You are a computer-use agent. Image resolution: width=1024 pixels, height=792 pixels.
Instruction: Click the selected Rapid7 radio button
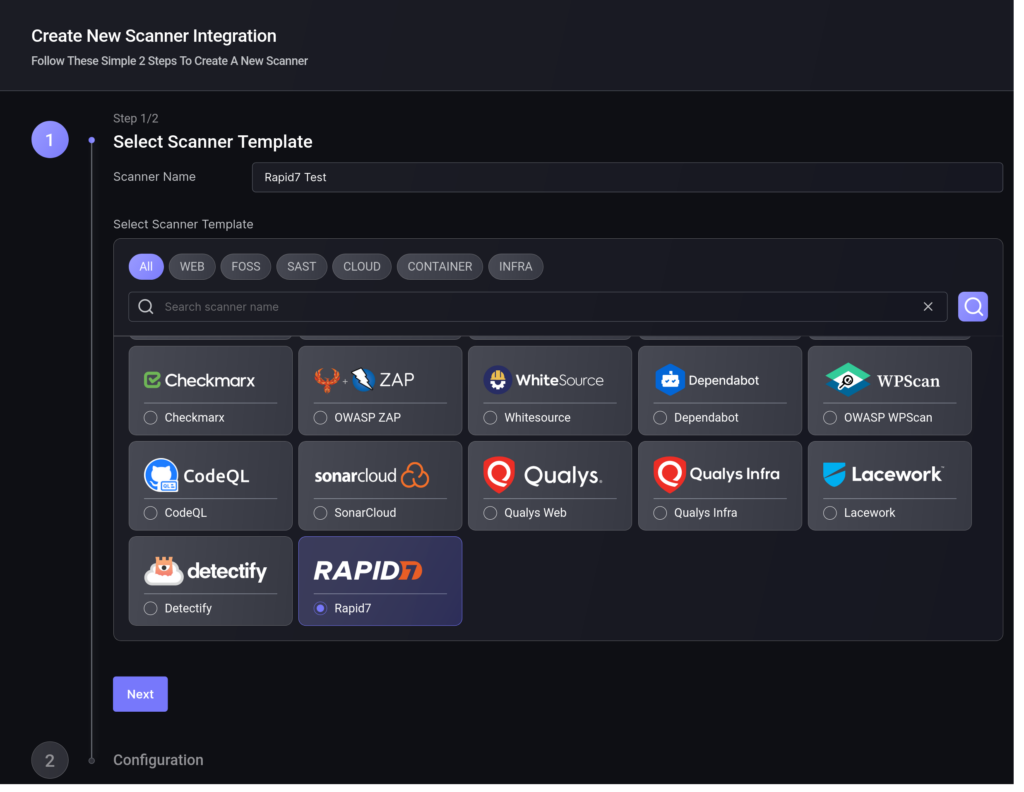click(x=321, y=609)
